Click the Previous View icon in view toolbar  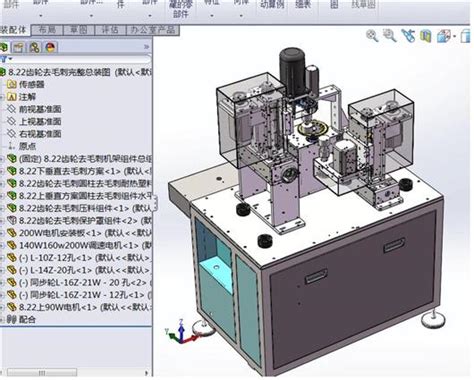pos(408,36)
